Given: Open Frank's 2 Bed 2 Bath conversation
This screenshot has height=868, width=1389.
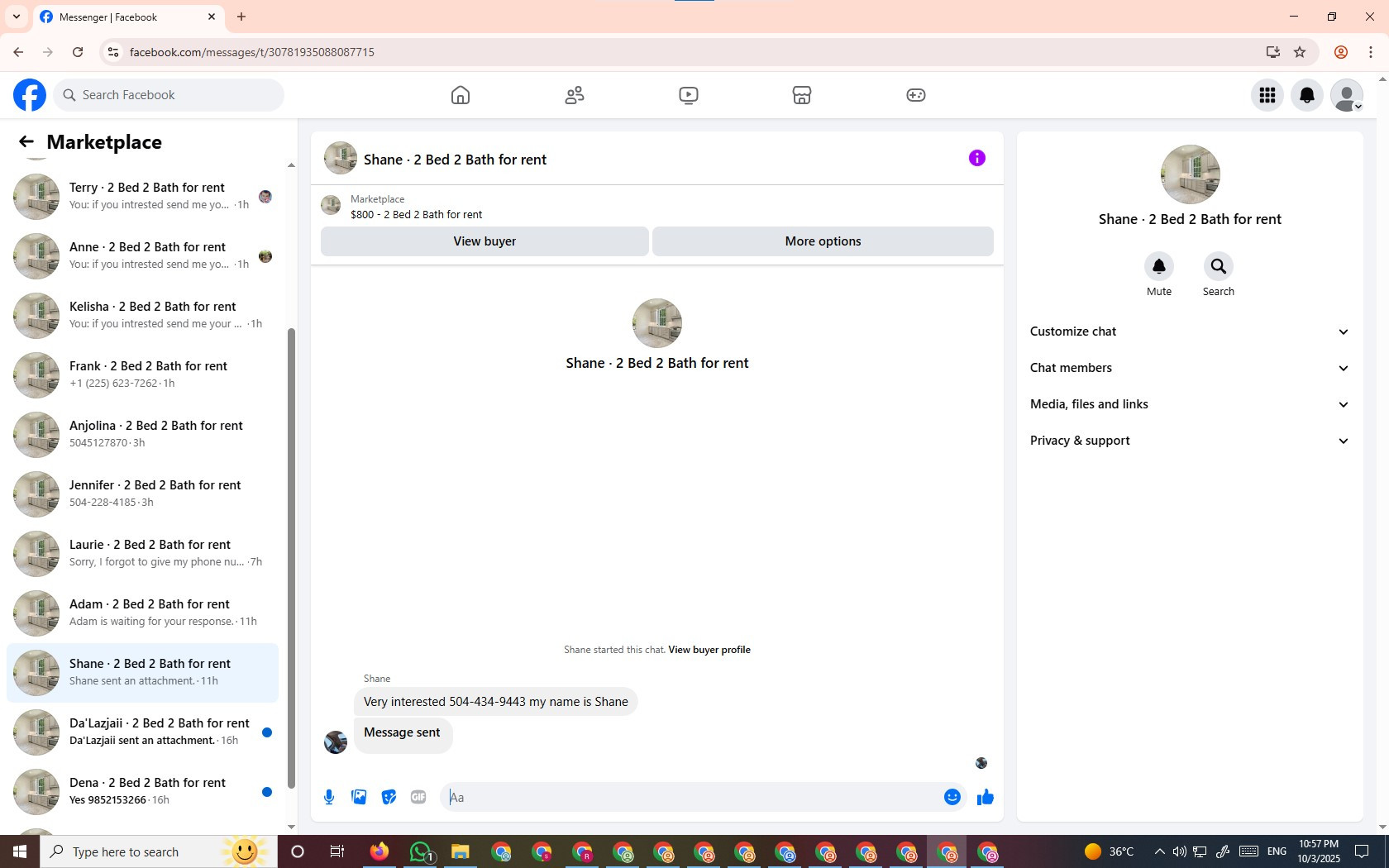Looking at the screenshot, I should pyautogui.click(x=142, y=375).
